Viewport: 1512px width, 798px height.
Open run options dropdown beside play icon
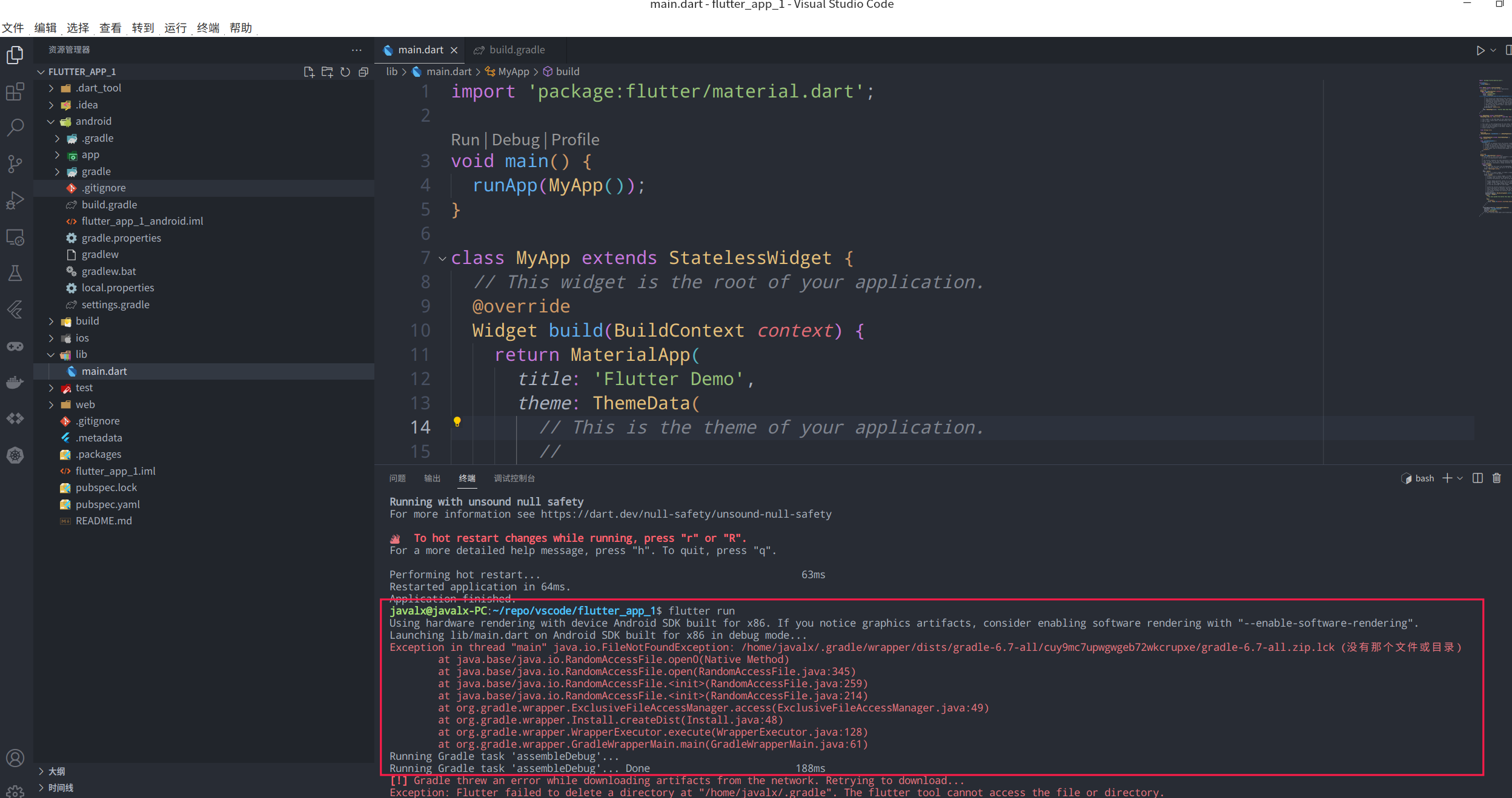pyautogui.click(x=1493, y=50)
